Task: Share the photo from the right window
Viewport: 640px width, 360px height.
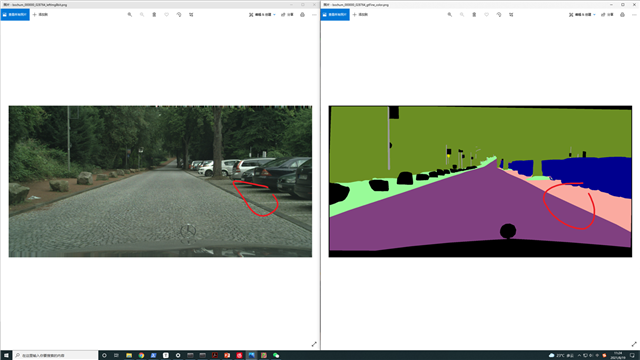Action: coord(607,15)
